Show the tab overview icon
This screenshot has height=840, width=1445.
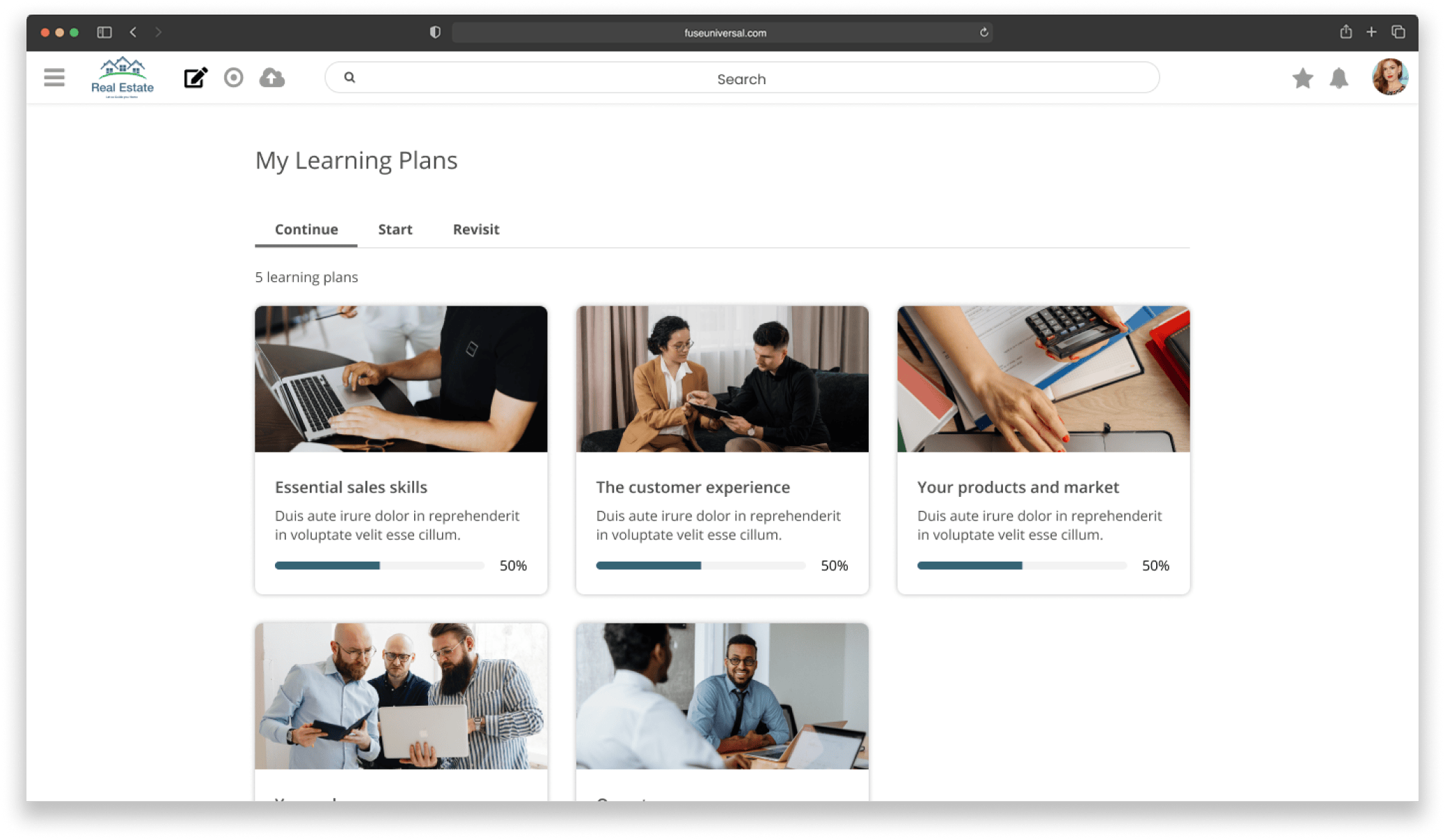pos(1398,32)
